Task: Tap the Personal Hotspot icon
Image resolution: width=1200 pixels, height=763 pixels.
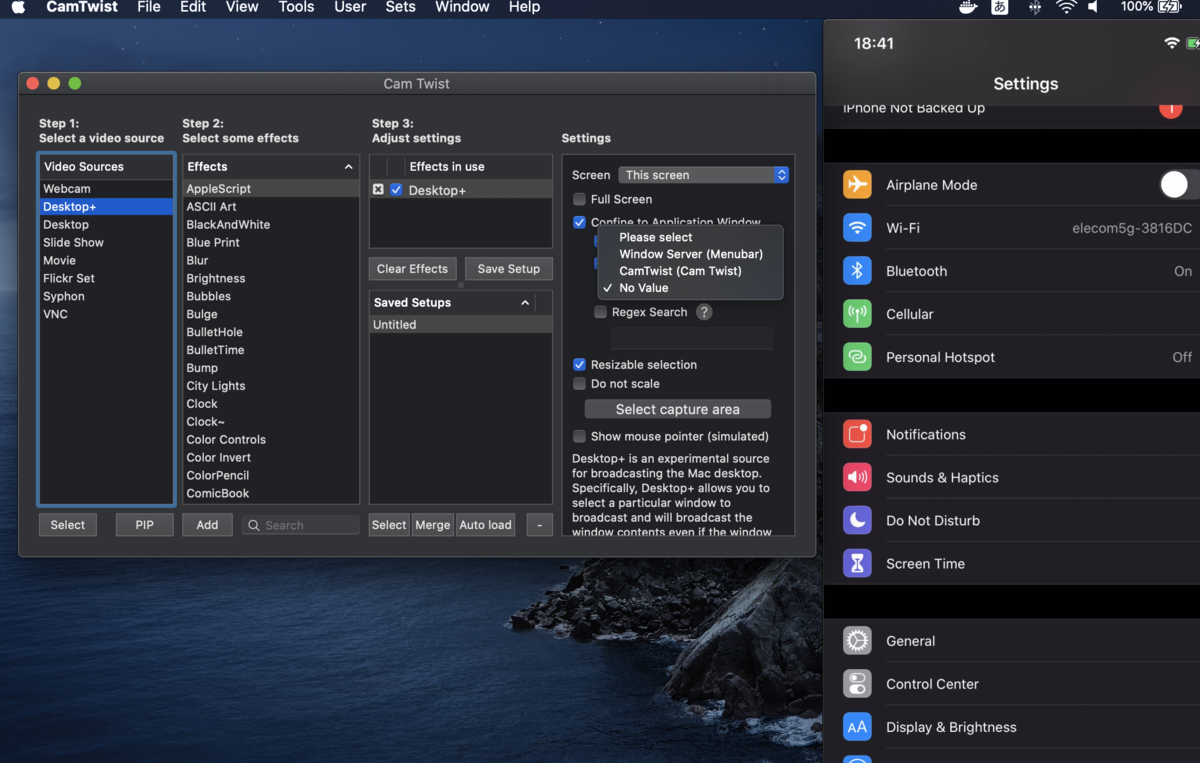Action: pyautogui.click(x=857, y=357)
